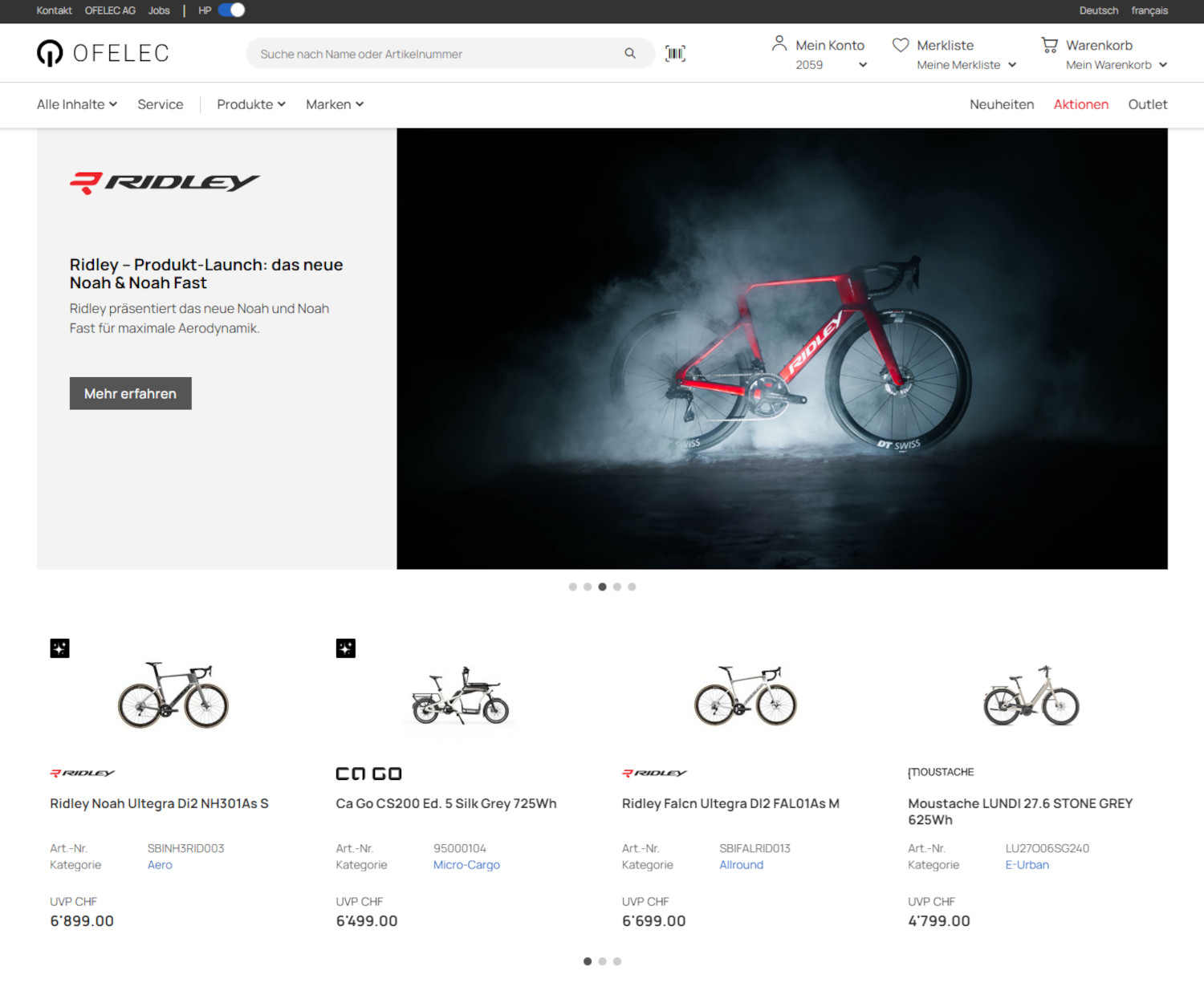
Task: Click the Merkliste heart icon
Action: (901, 45)
